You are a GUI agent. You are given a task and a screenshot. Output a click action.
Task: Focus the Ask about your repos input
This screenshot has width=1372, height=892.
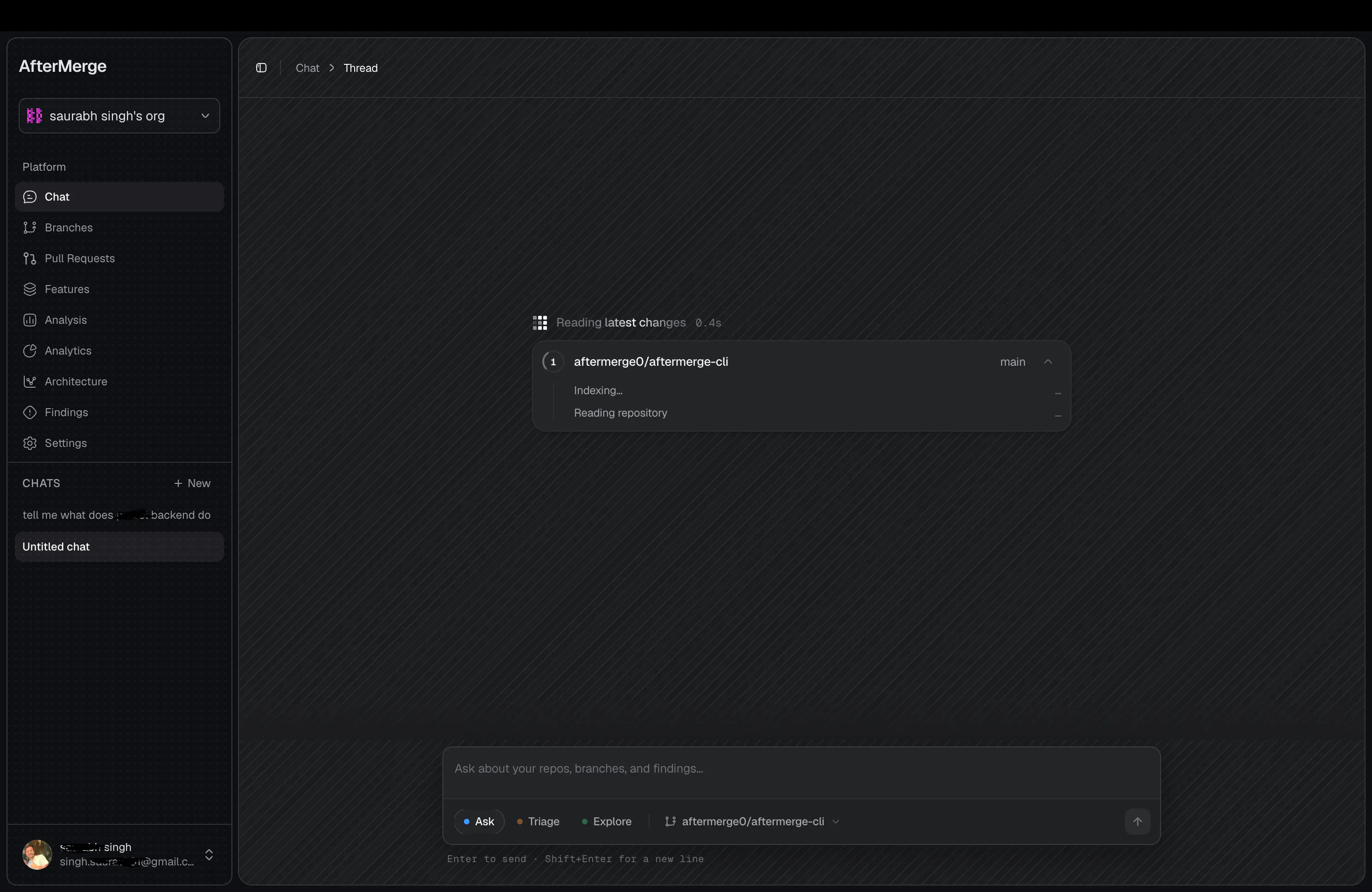coord(801,772)
